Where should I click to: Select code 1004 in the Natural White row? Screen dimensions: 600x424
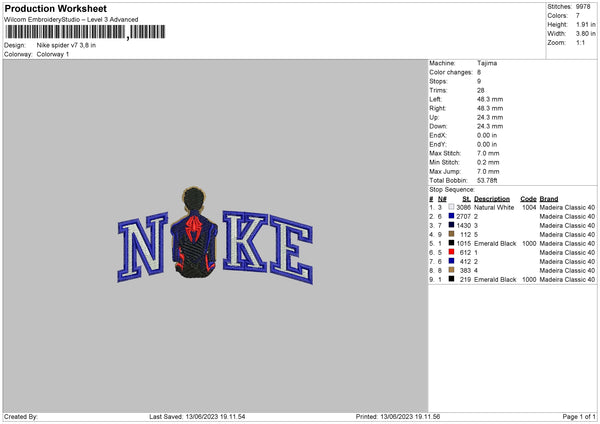pyautogui.click(x=529, y=207)
